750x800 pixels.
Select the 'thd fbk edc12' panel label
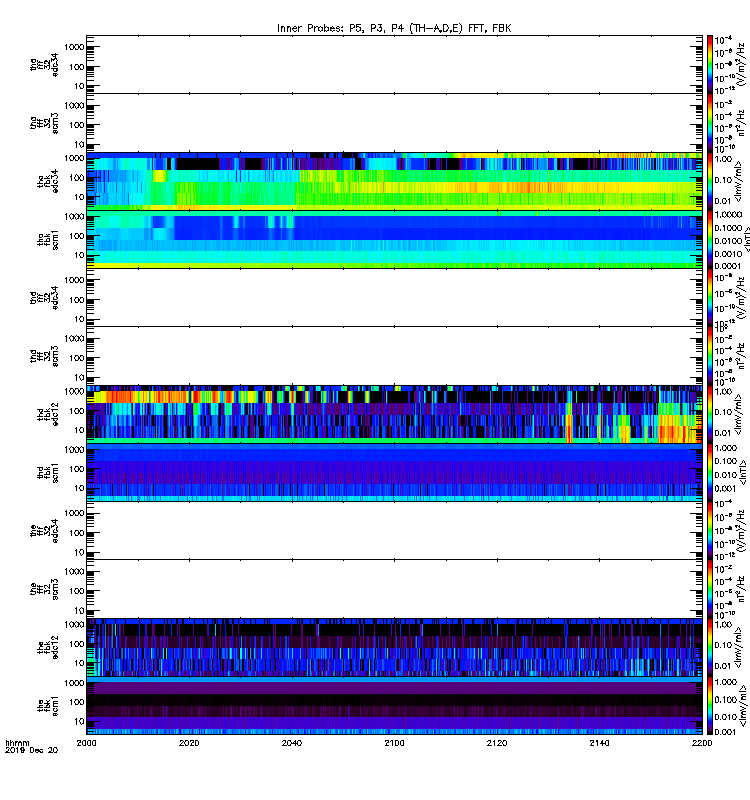pyautogui.click(x=48, y=414)
